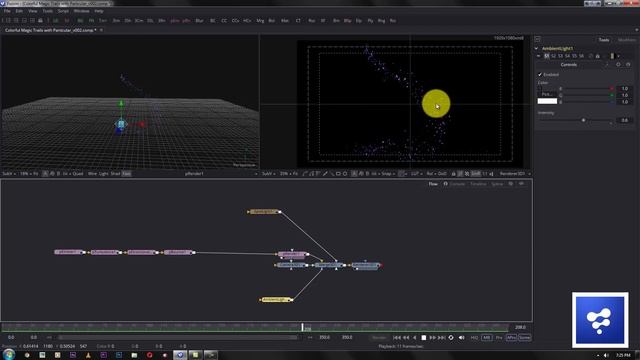Click the Pick color button
Image resolution: width=640 pixels, height=360 pixels.
pyautogui.click(x=547, y=94)
